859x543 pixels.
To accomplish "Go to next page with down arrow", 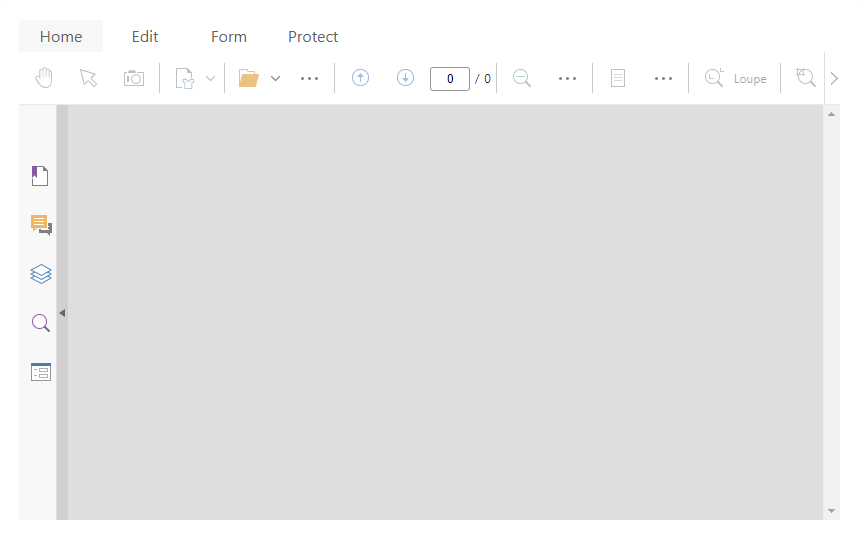I will pos(405,78).
